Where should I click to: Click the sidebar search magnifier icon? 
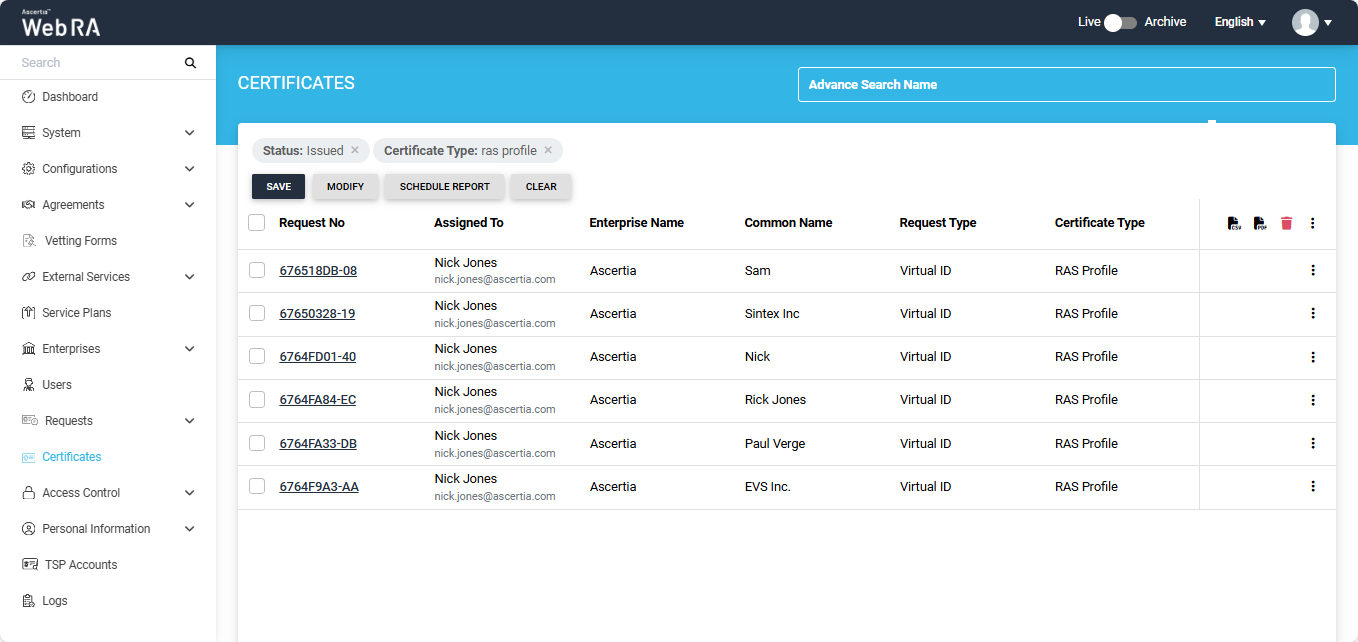(190, 63)
